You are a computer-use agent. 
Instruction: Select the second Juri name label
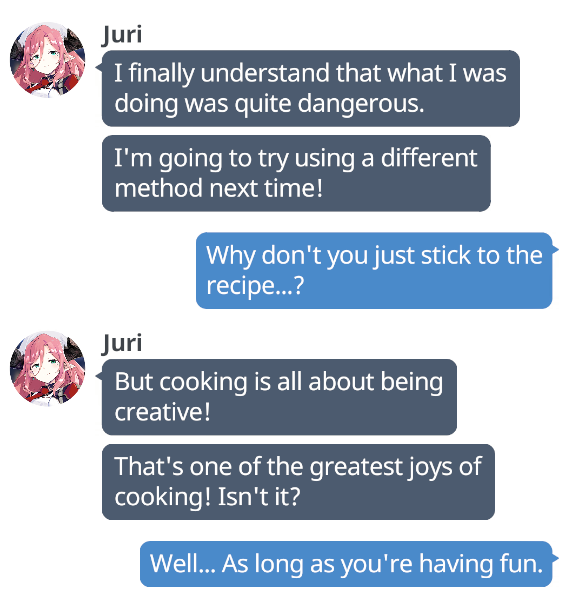(x=122, y=344)
